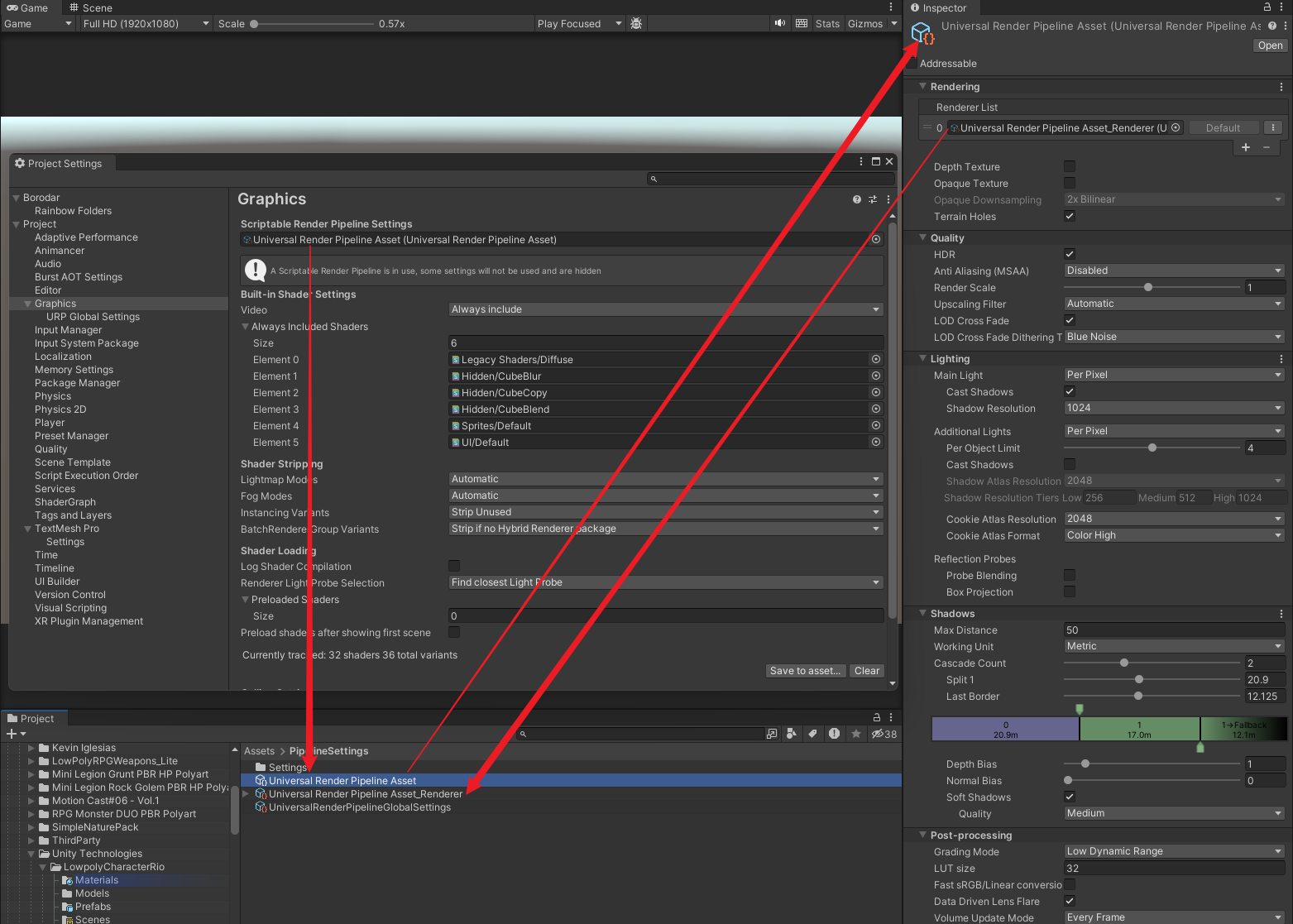
Task: Adjust the Render Scale slider
Action: point(1148,287)
